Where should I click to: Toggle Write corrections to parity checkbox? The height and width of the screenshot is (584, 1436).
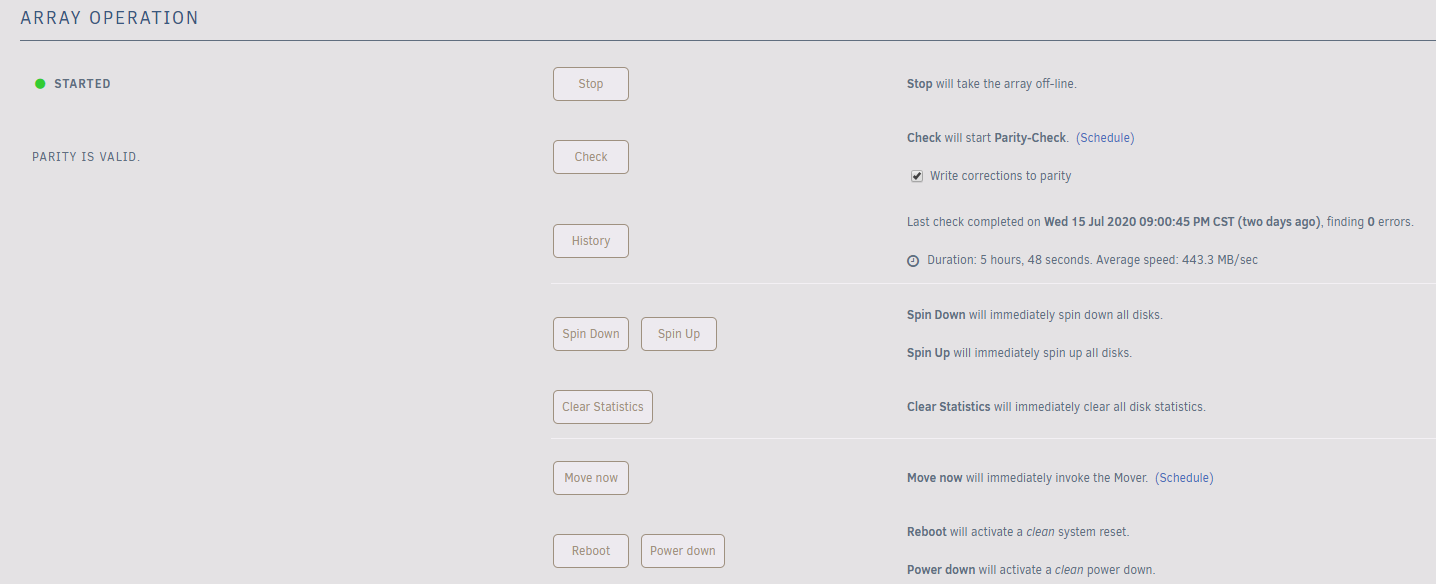click(917, 176)
